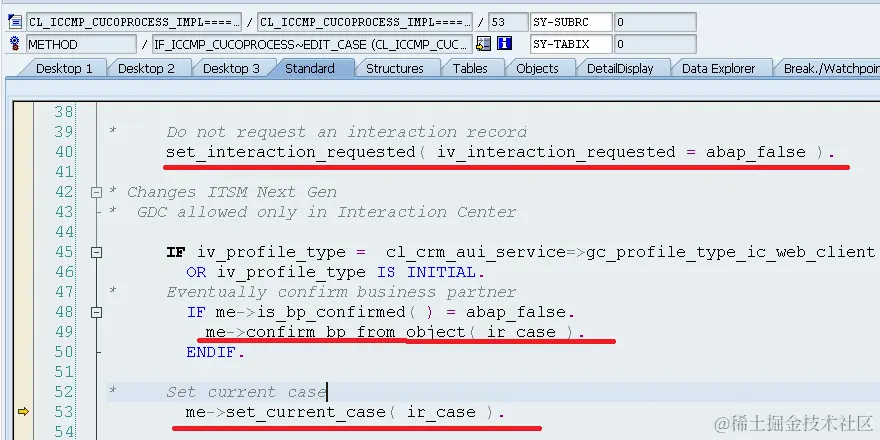
Task: Click the comment 'Set current case'
Action: (x=246, y=392)
